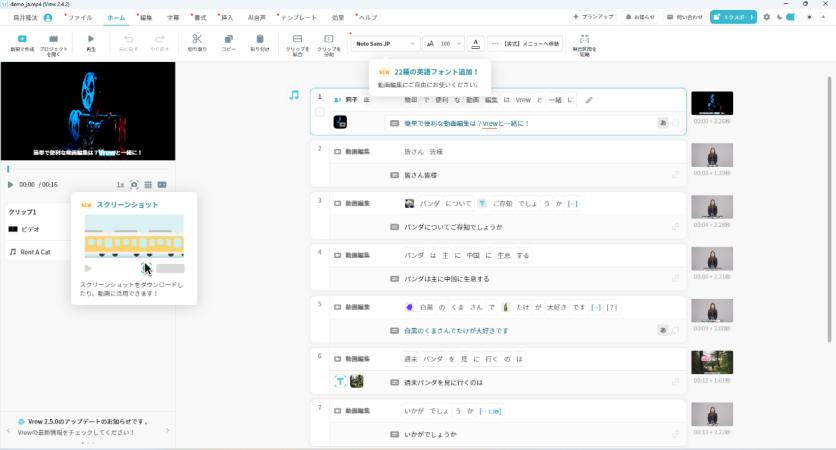Image resolution: width=836 pixels, height=450 pixels.
Task: Go to next announcement with right arrow
Action: [x=167, y=430]
